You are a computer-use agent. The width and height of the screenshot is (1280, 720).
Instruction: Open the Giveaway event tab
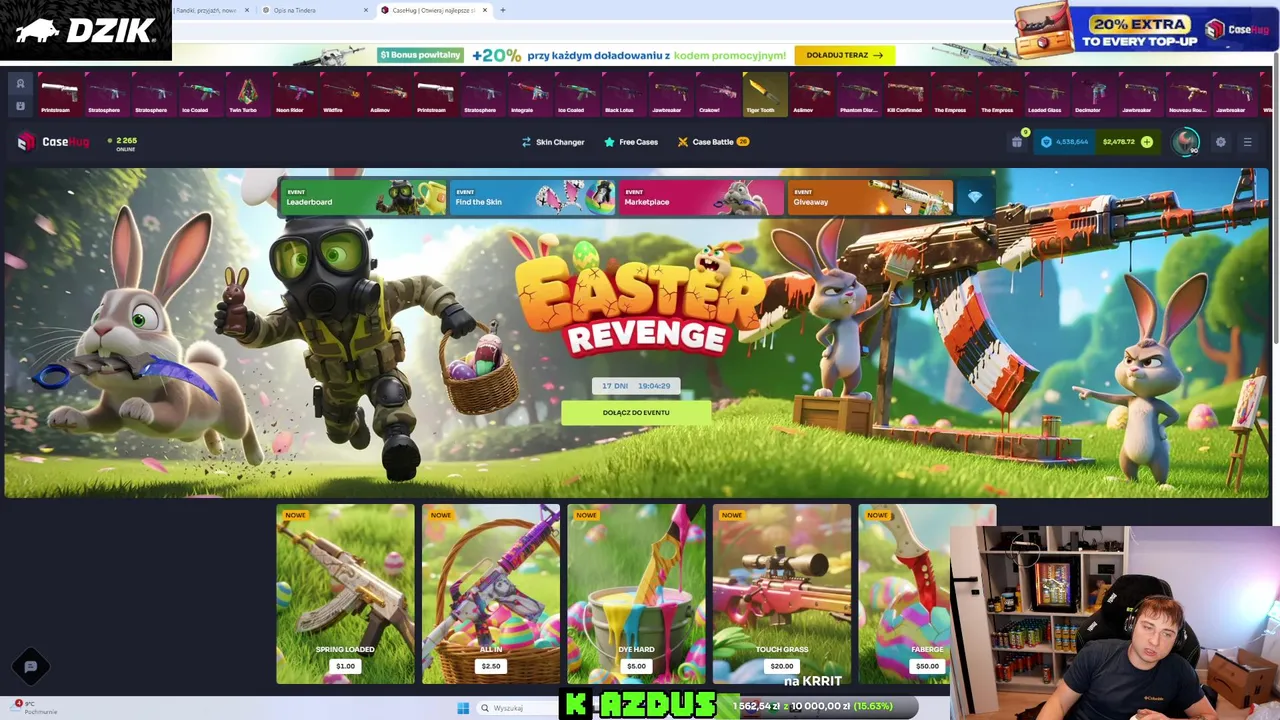(x=869, y=198)
